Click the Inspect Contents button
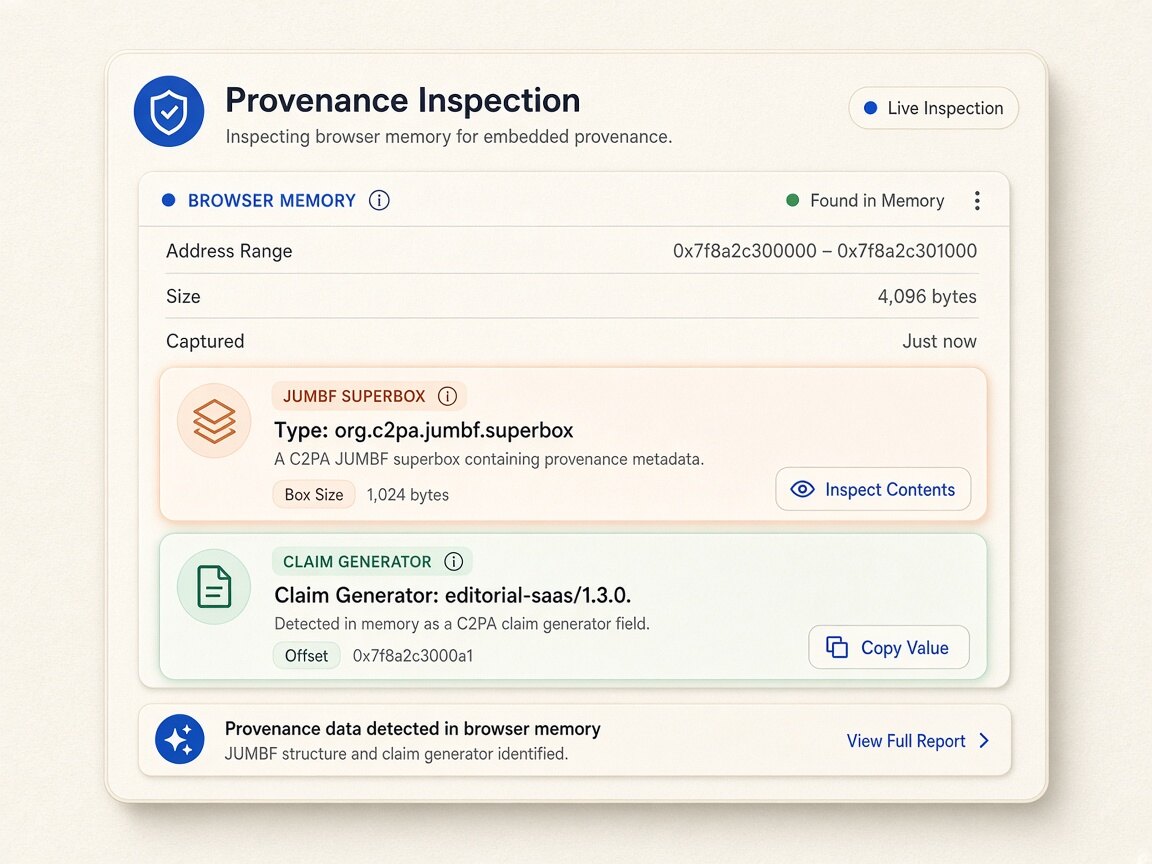The image size is (1152, 864). click(x=873, y=489)
